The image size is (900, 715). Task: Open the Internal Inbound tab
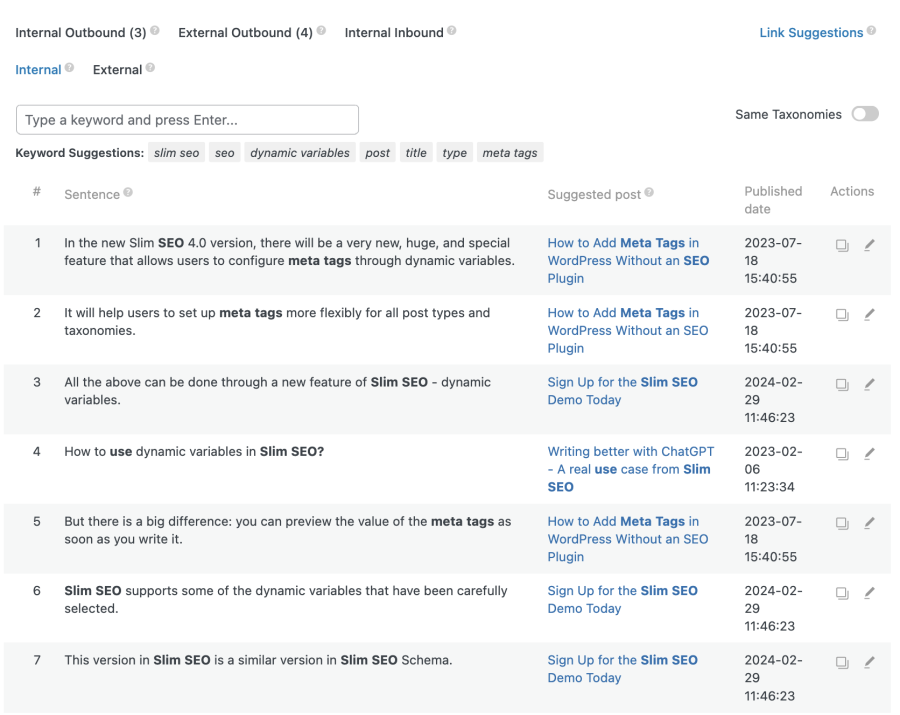[x=394, y=33]
